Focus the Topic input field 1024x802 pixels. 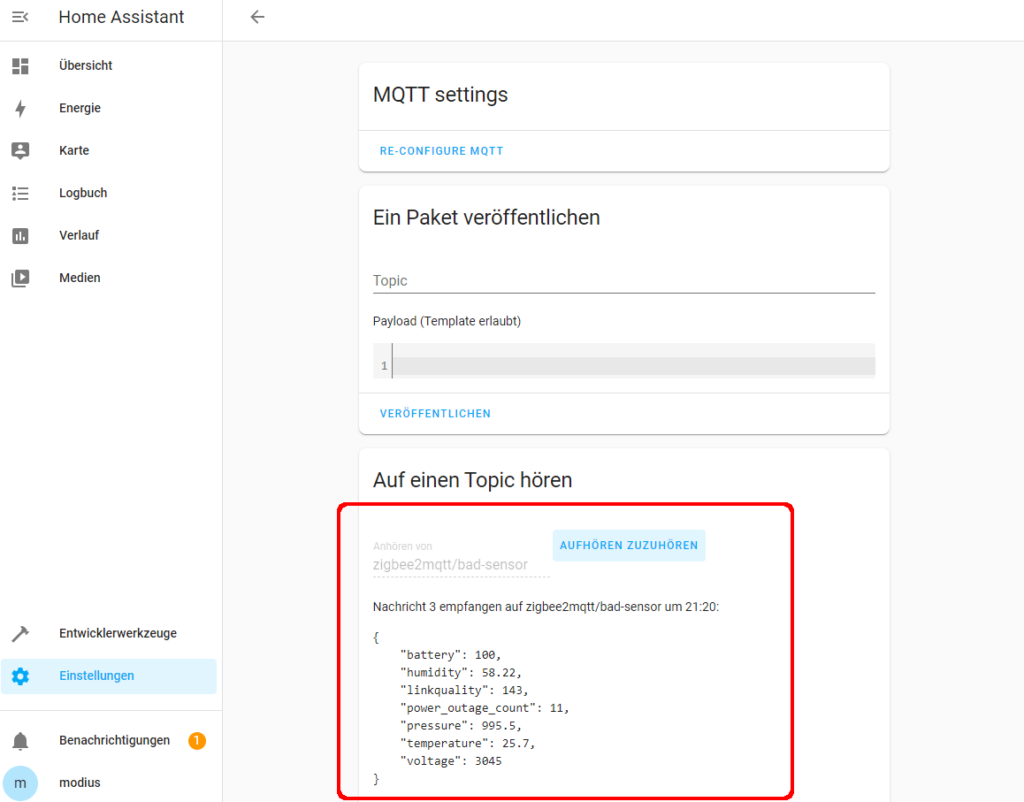pos(624,281)
